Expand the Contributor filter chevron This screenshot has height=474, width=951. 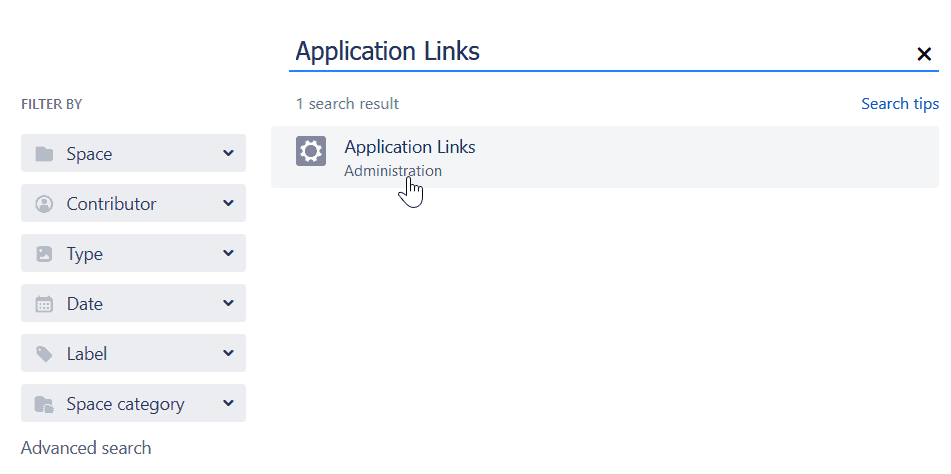[x=228, y=204]
